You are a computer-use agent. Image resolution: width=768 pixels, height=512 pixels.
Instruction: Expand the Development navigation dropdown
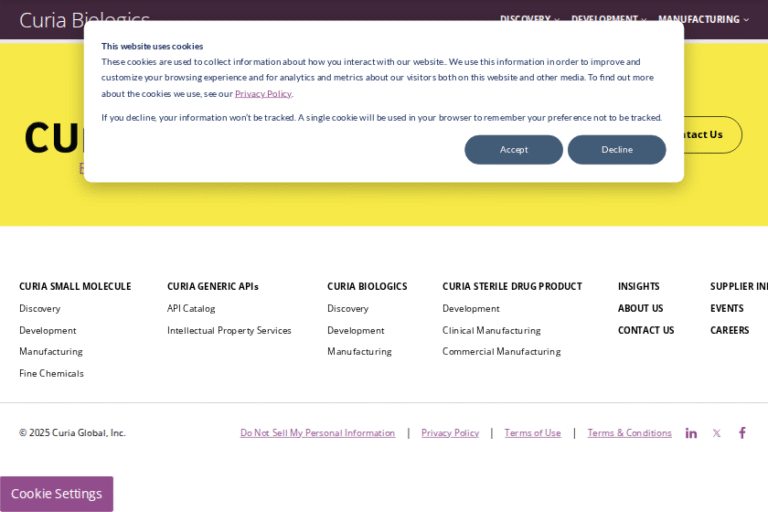(x=608, y=19)
